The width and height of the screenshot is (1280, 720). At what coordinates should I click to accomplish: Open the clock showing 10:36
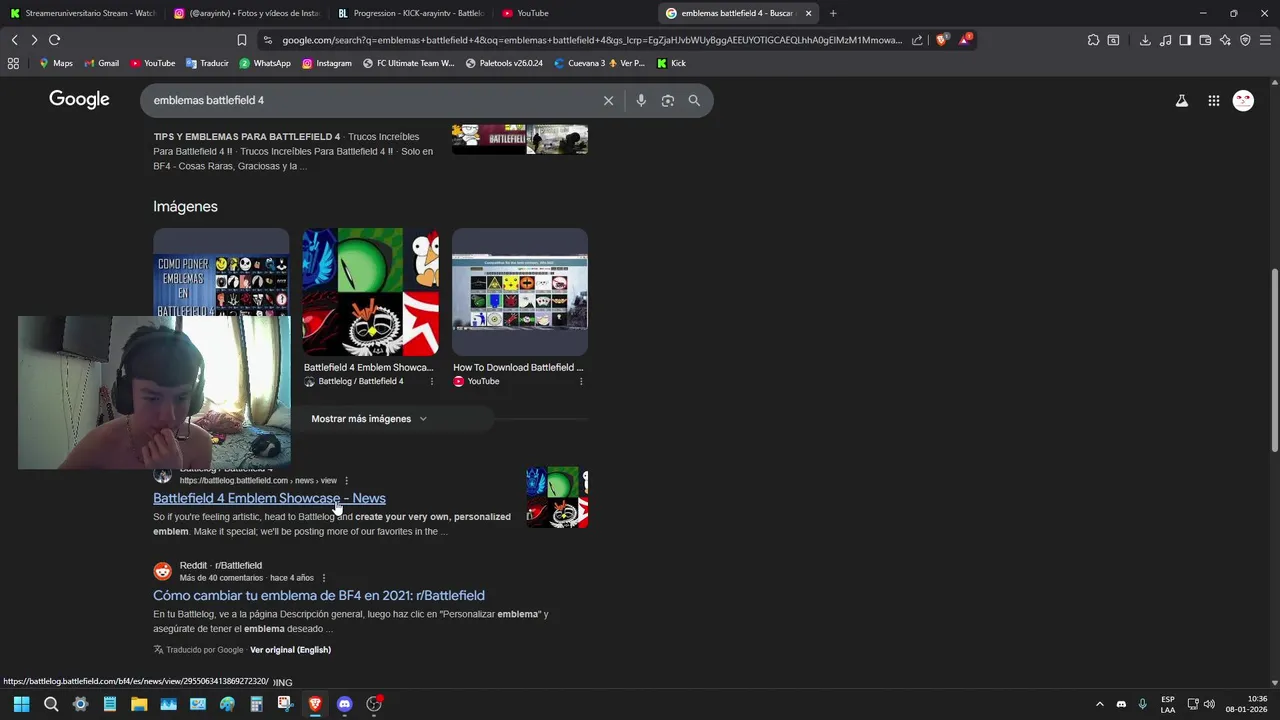[x=1248, y=704]
